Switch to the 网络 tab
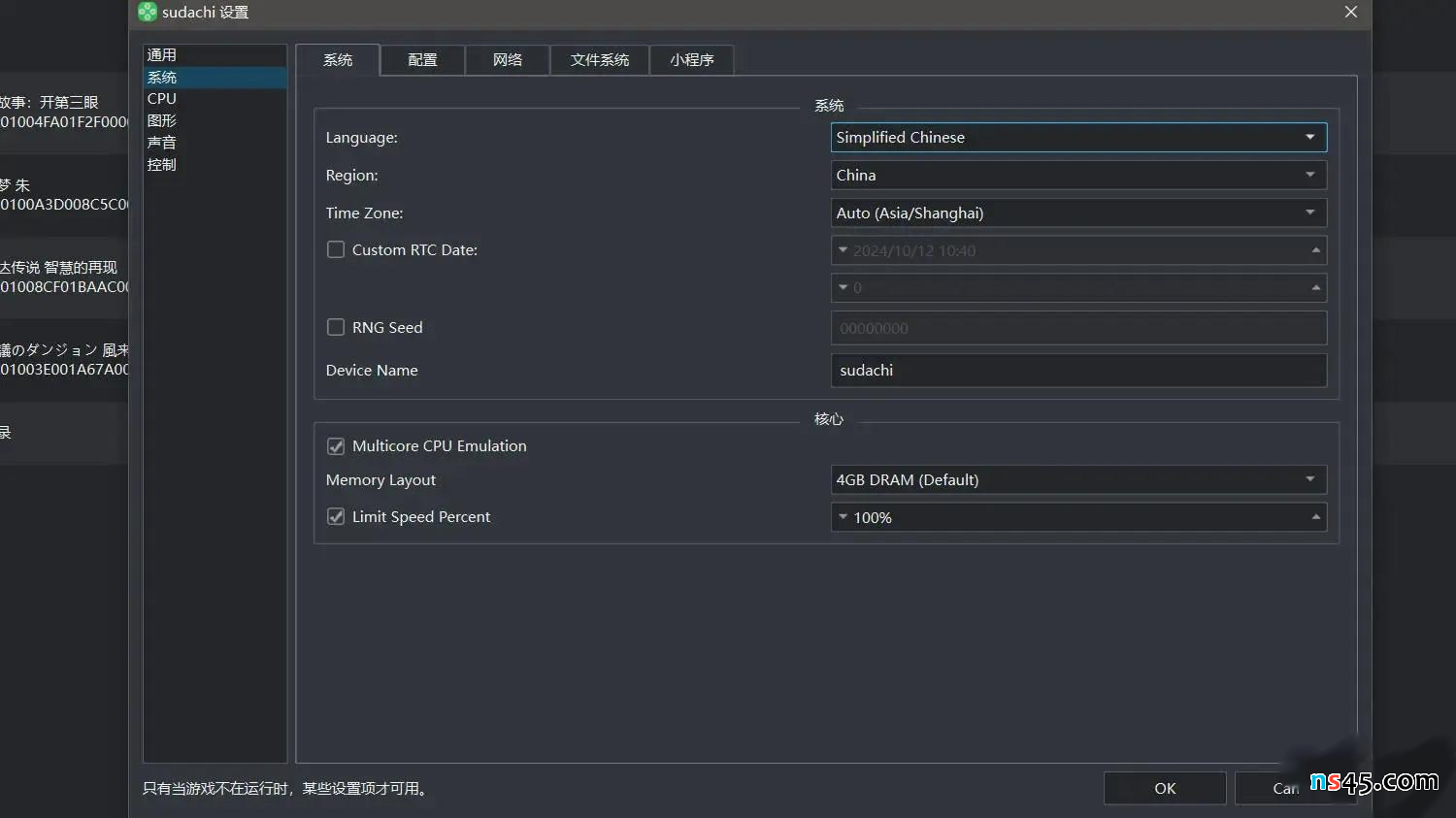 coord(507,60)
